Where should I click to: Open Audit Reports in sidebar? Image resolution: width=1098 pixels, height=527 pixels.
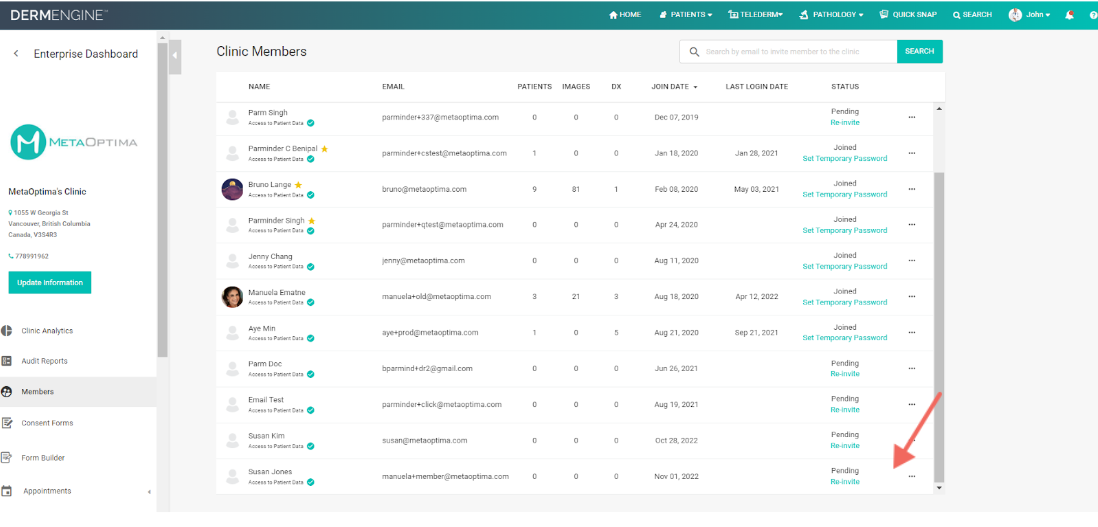click(44, 361)
